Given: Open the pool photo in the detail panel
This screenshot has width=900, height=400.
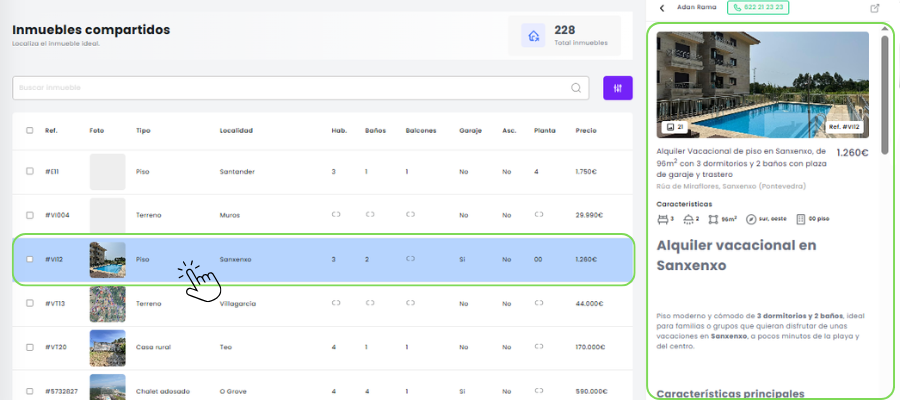Looking at the screenshot, I should tap(762, 85).
